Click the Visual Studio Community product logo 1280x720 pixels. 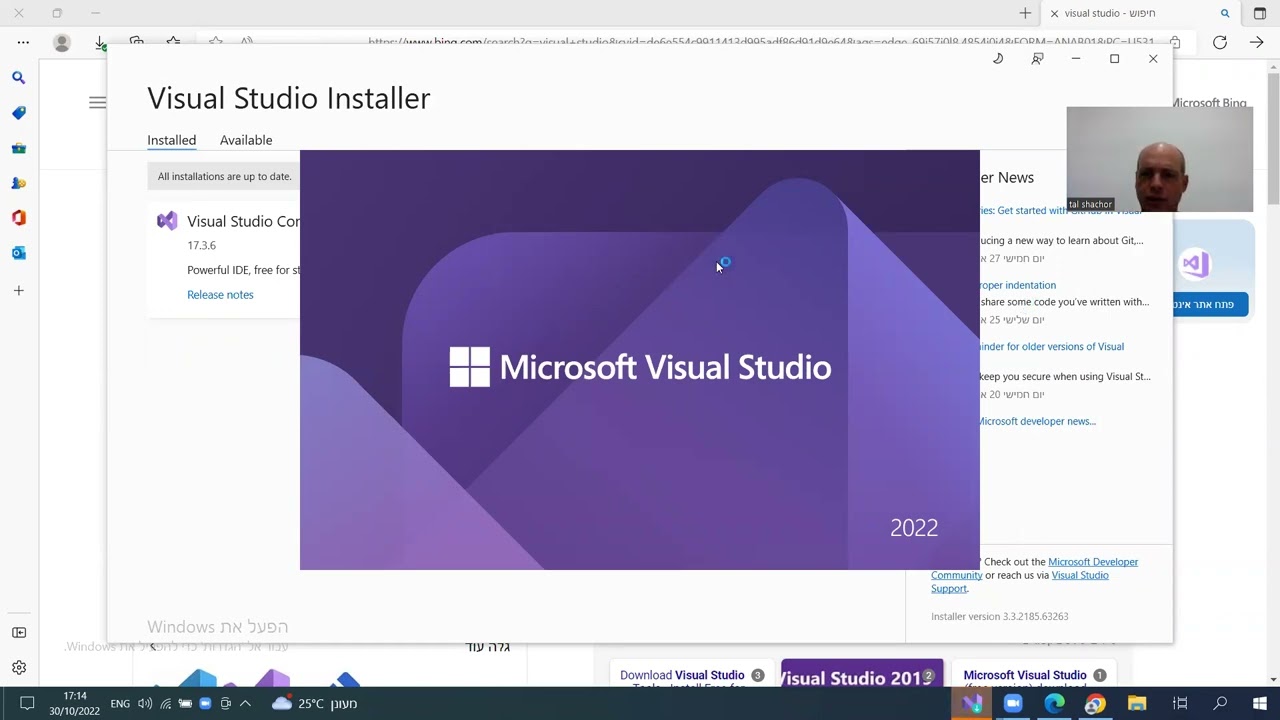click(x=167, y=221)
